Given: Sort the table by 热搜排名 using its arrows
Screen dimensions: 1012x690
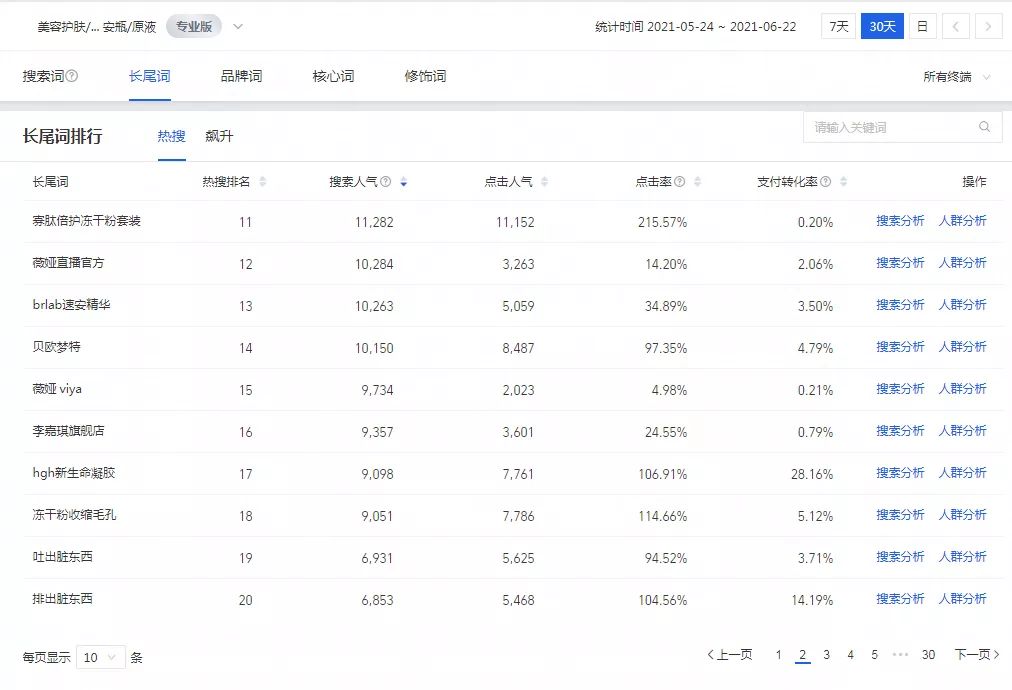Looking at the screenshot, I should tap(263, 181).
